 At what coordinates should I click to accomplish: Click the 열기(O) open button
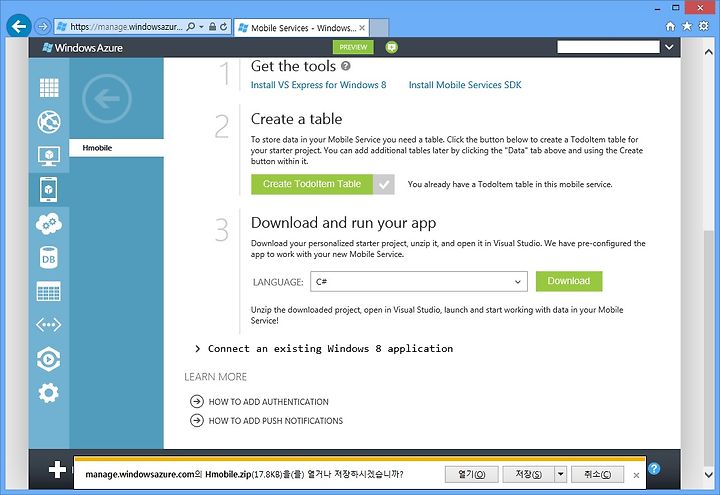coord(472,474)
